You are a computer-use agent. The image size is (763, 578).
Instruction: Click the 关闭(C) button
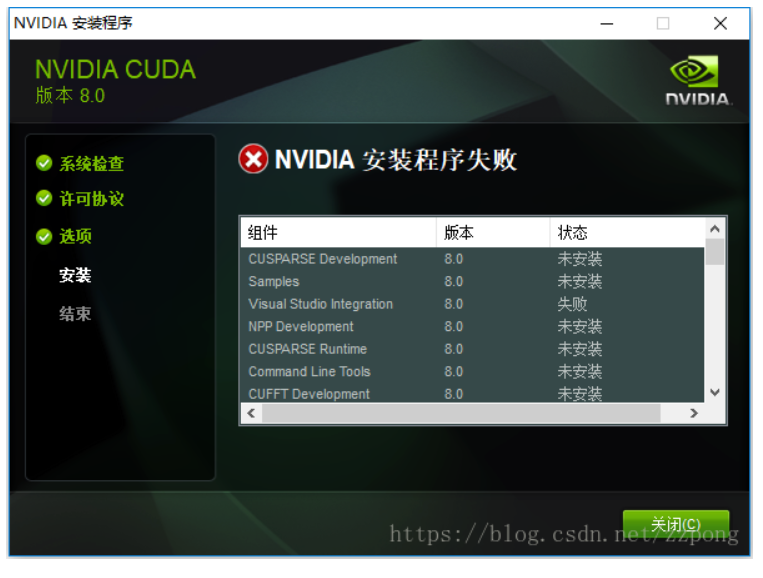pos(675,524)
